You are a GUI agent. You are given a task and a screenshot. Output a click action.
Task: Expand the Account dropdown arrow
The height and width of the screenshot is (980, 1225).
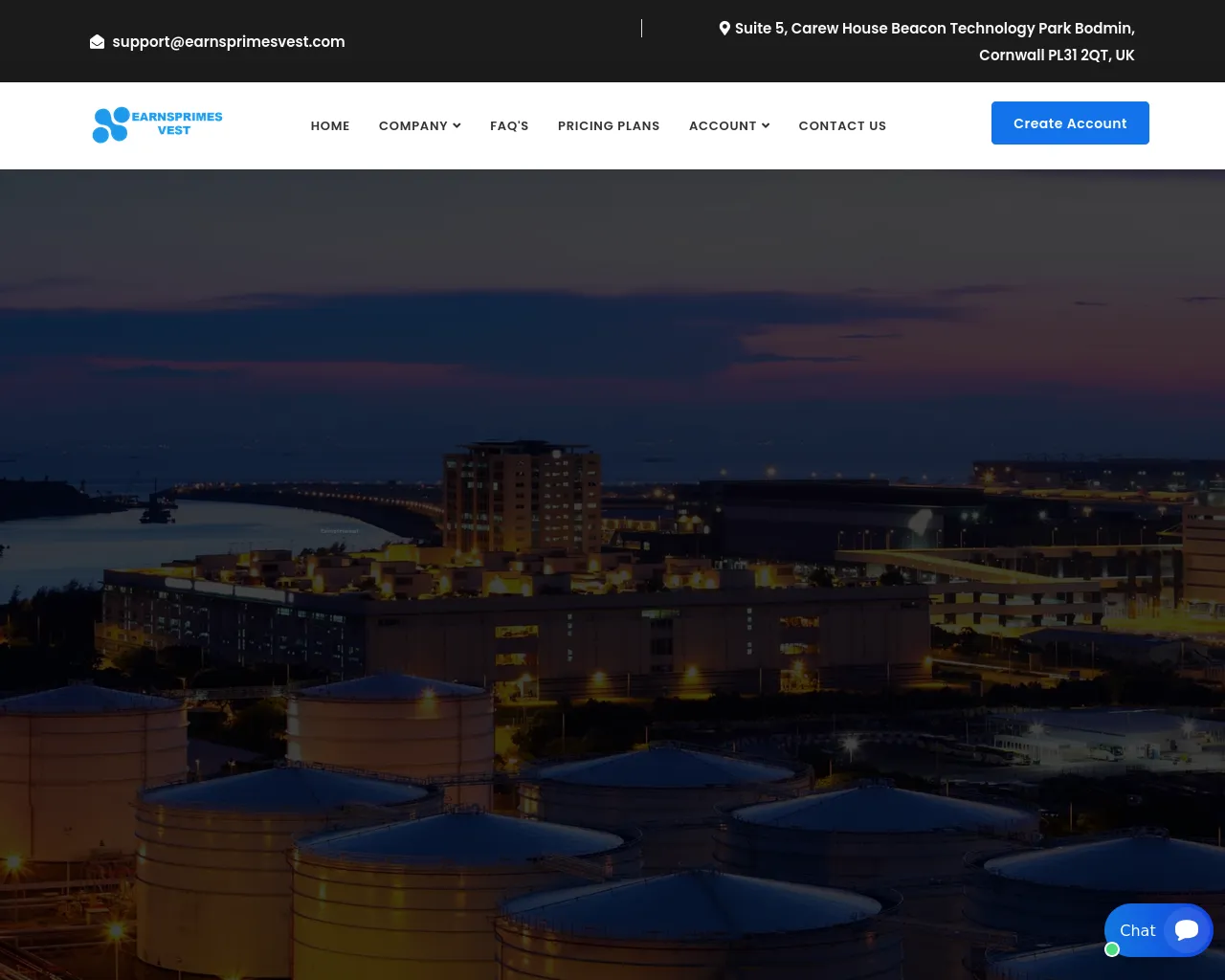766,125
